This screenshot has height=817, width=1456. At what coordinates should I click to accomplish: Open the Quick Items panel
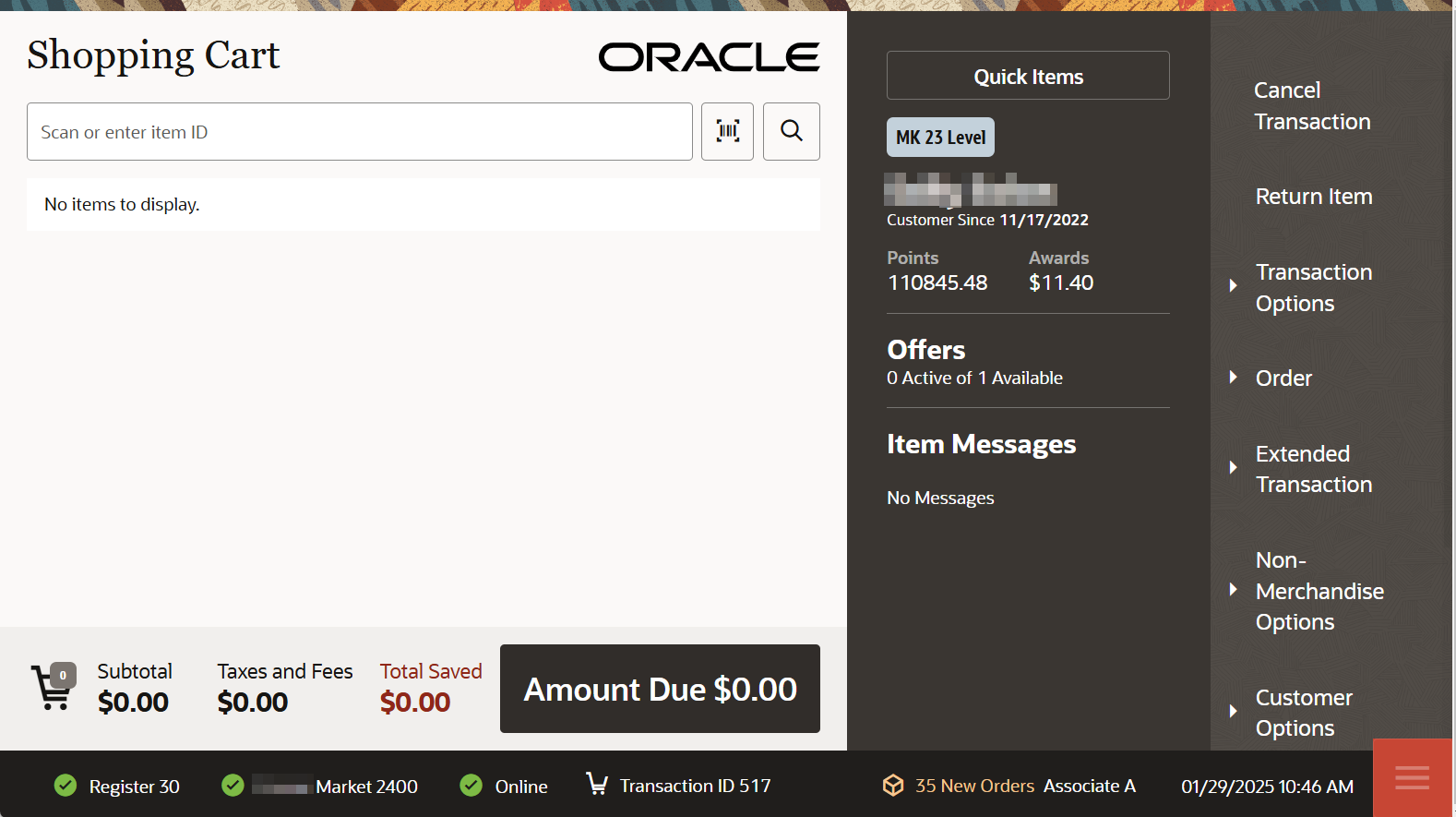1028,76
